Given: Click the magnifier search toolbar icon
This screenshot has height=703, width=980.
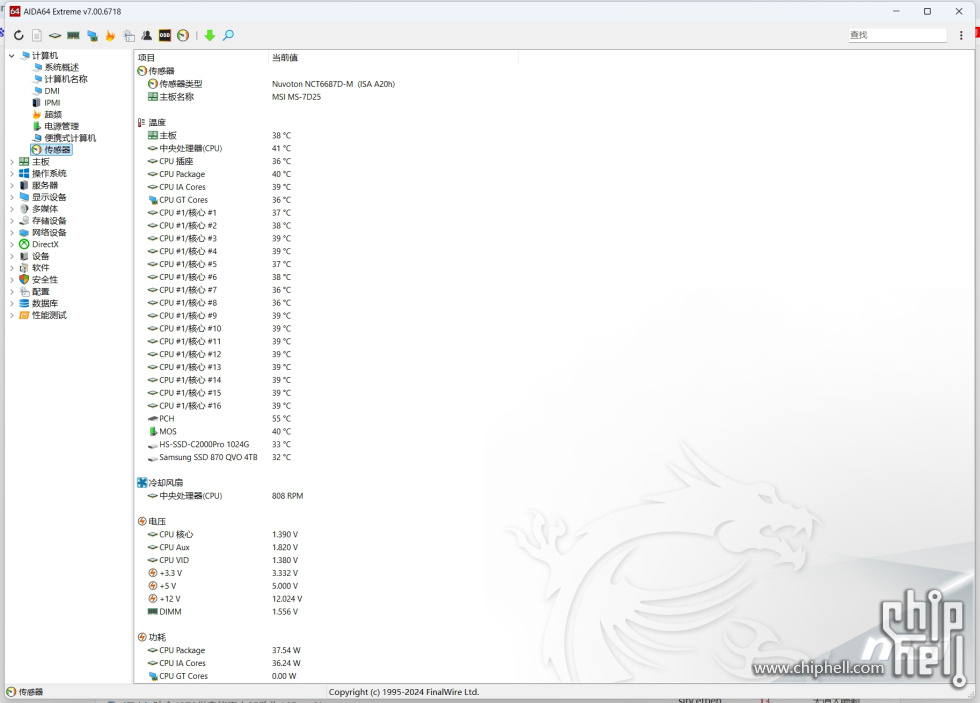Looking at the screenshot, I should (x=229, y=36).
